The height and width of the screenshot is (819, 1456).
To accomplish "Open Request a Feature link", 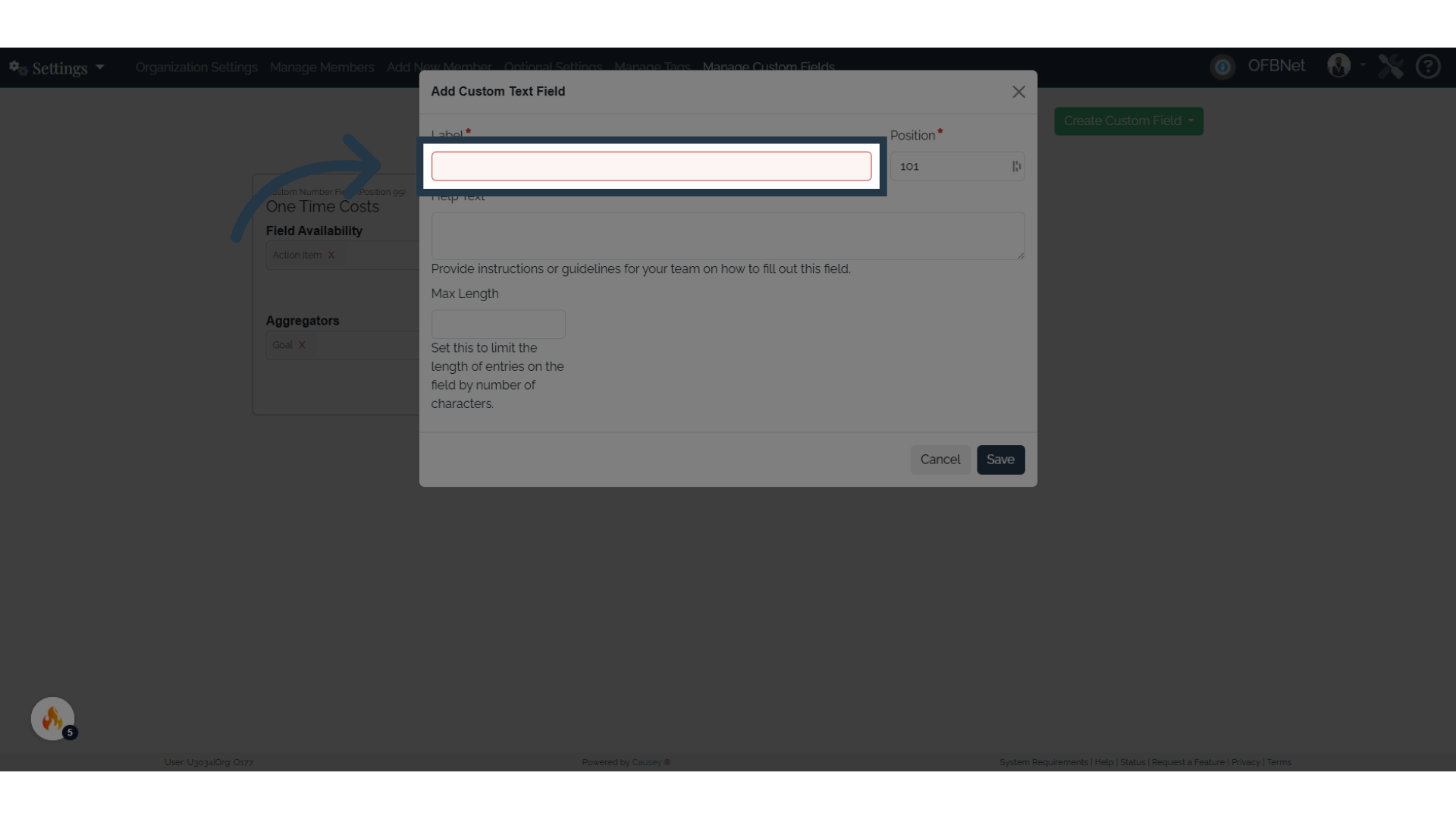I will point(1188,762).
